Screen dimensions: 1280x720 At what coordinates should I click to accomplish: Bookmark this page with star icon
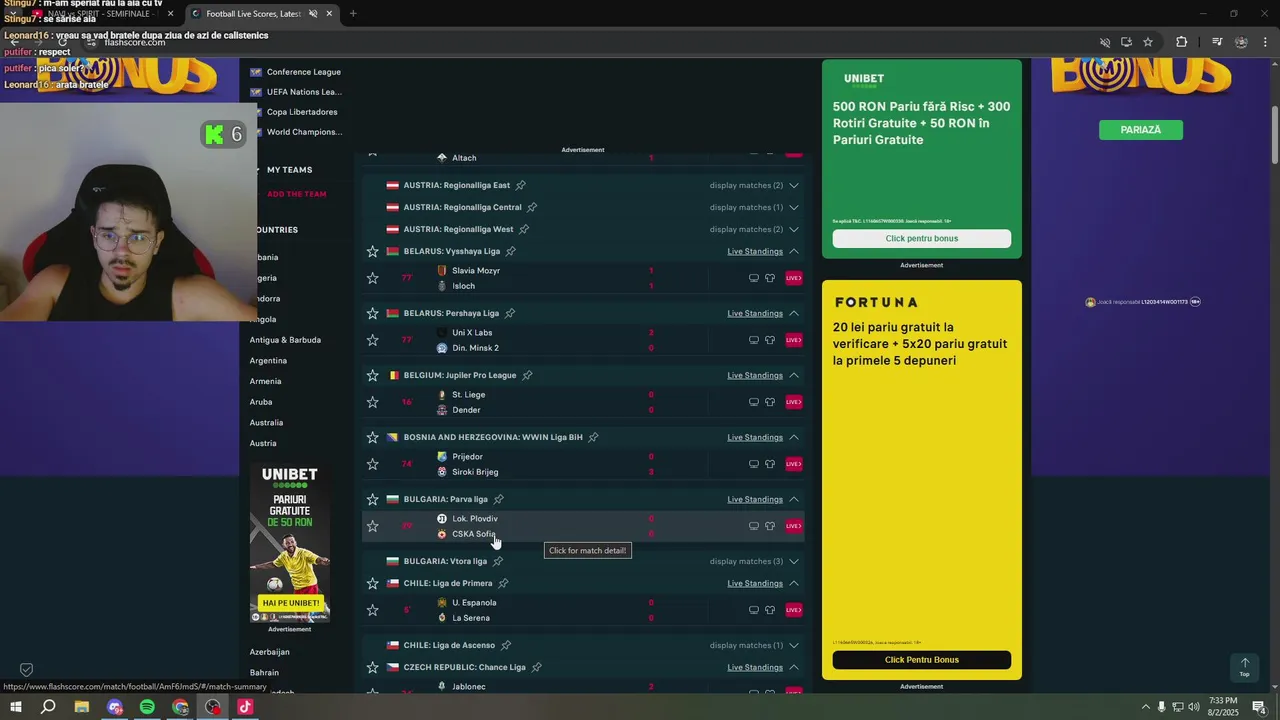1148,42
